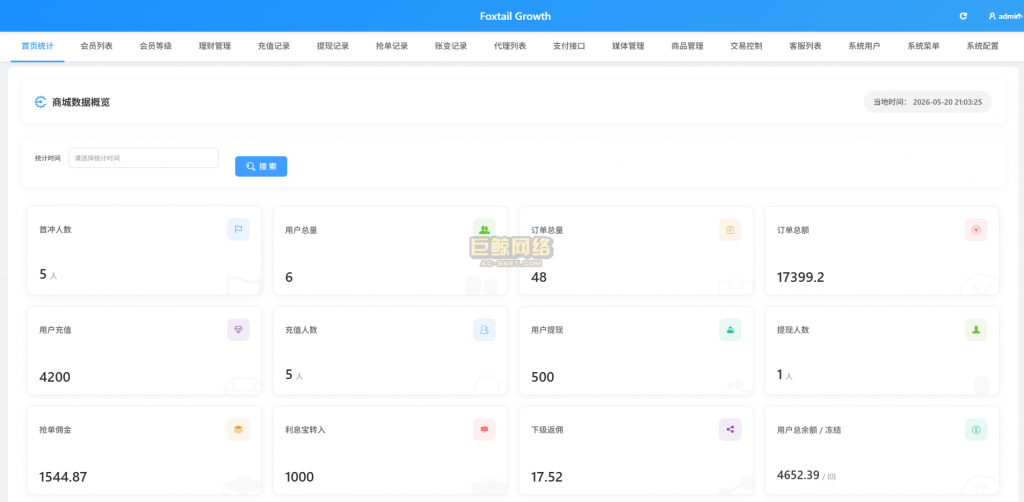
Task: Go to the 理财管理 tab
Action: (215, 46)
